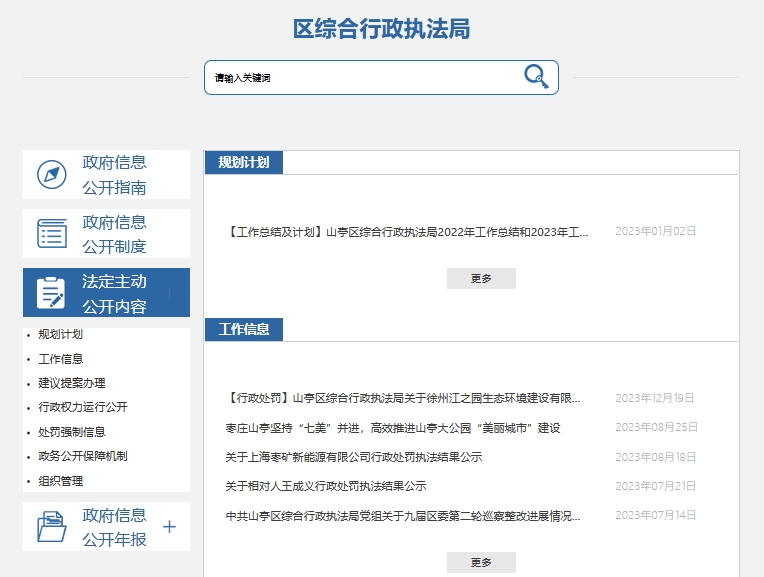Image resolution: width=764 pixels, height=577 pixels.
Task: Open 建议提案办理 sidebar link
Action: [x=72, y=383]
